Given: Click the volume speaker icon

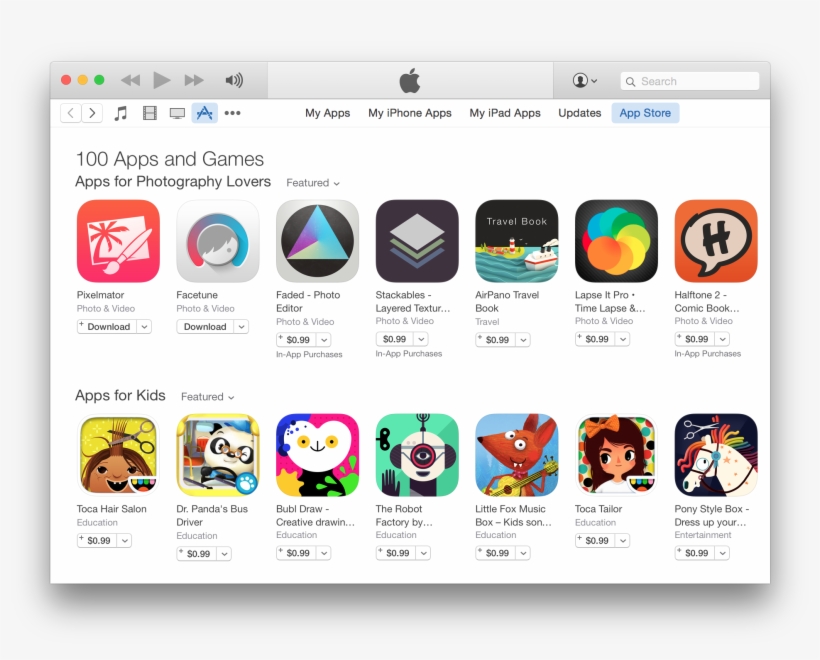Looking at the screenshot, I should tap(234, 80).
